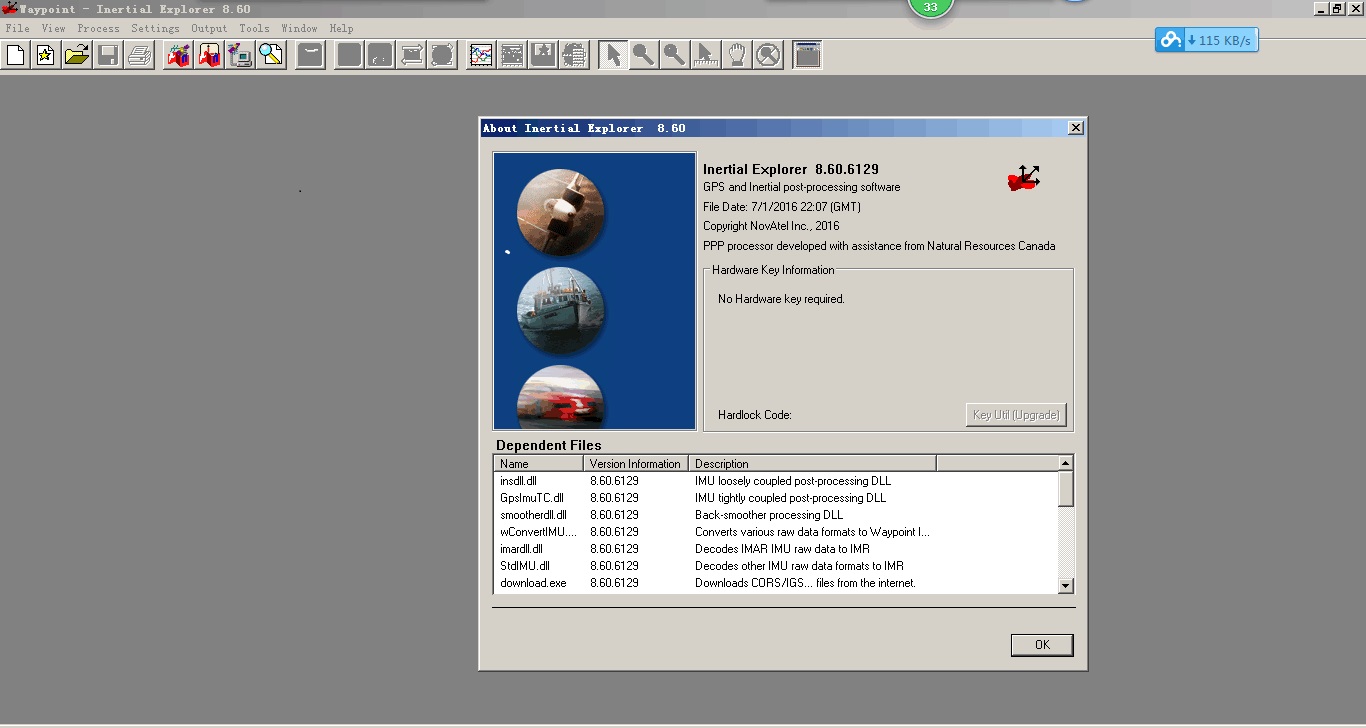The height and width of the screenshot is (728, 1366).
Task: Click the dependent files scrollbar thumb
Action: [1066, 489]
